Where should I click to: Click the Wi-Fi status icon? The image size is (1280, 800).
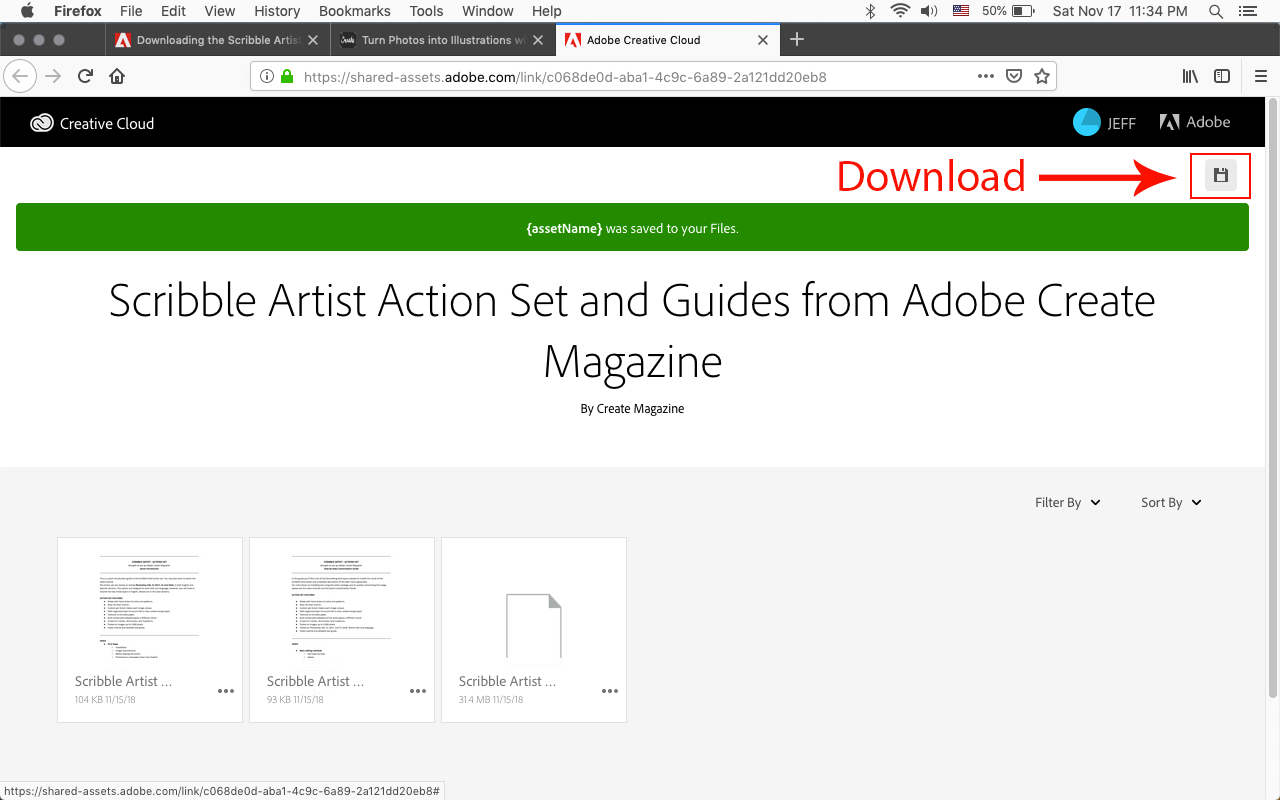900,11
